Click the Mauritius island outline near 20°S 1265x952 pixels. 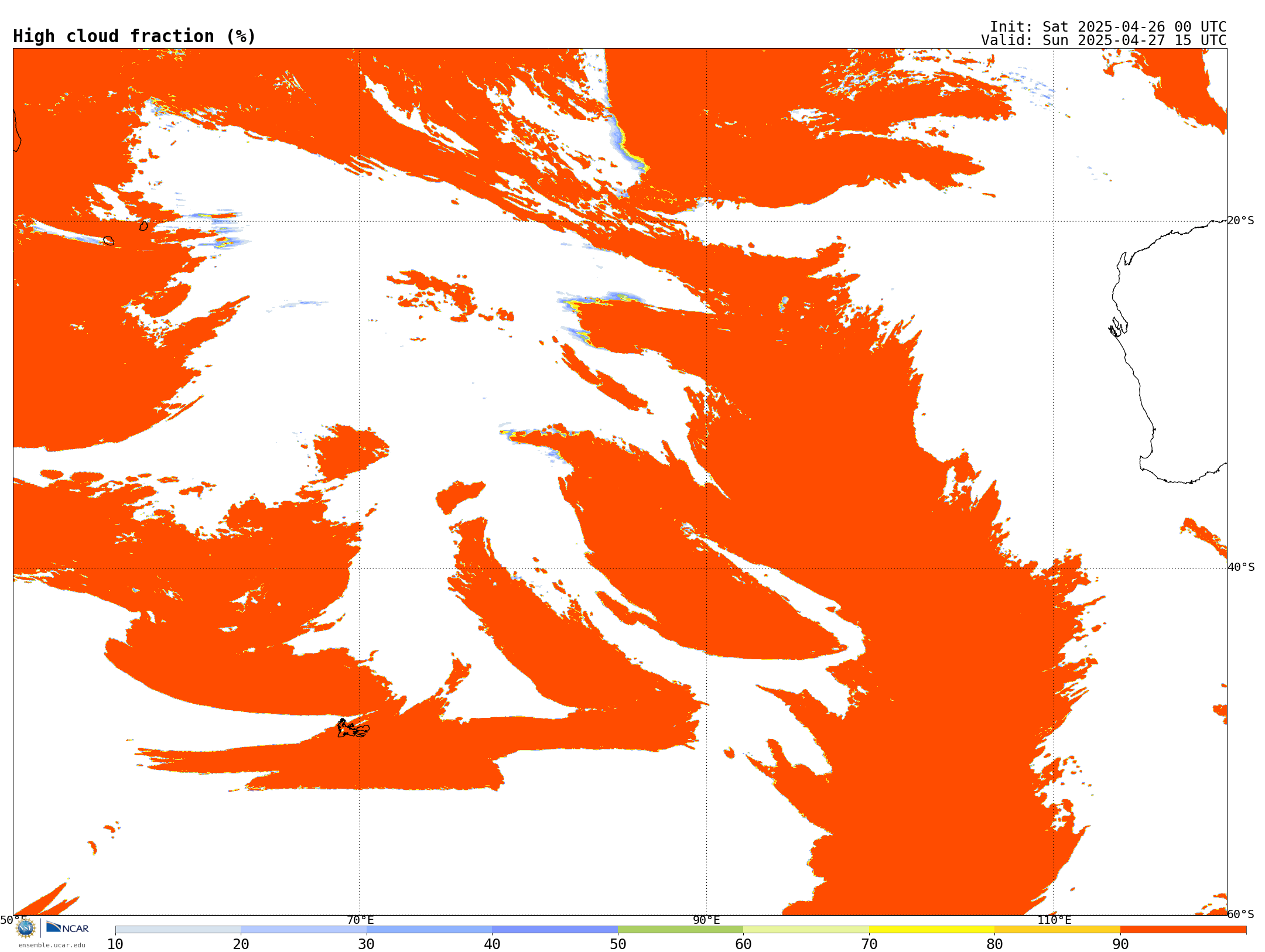143,225
